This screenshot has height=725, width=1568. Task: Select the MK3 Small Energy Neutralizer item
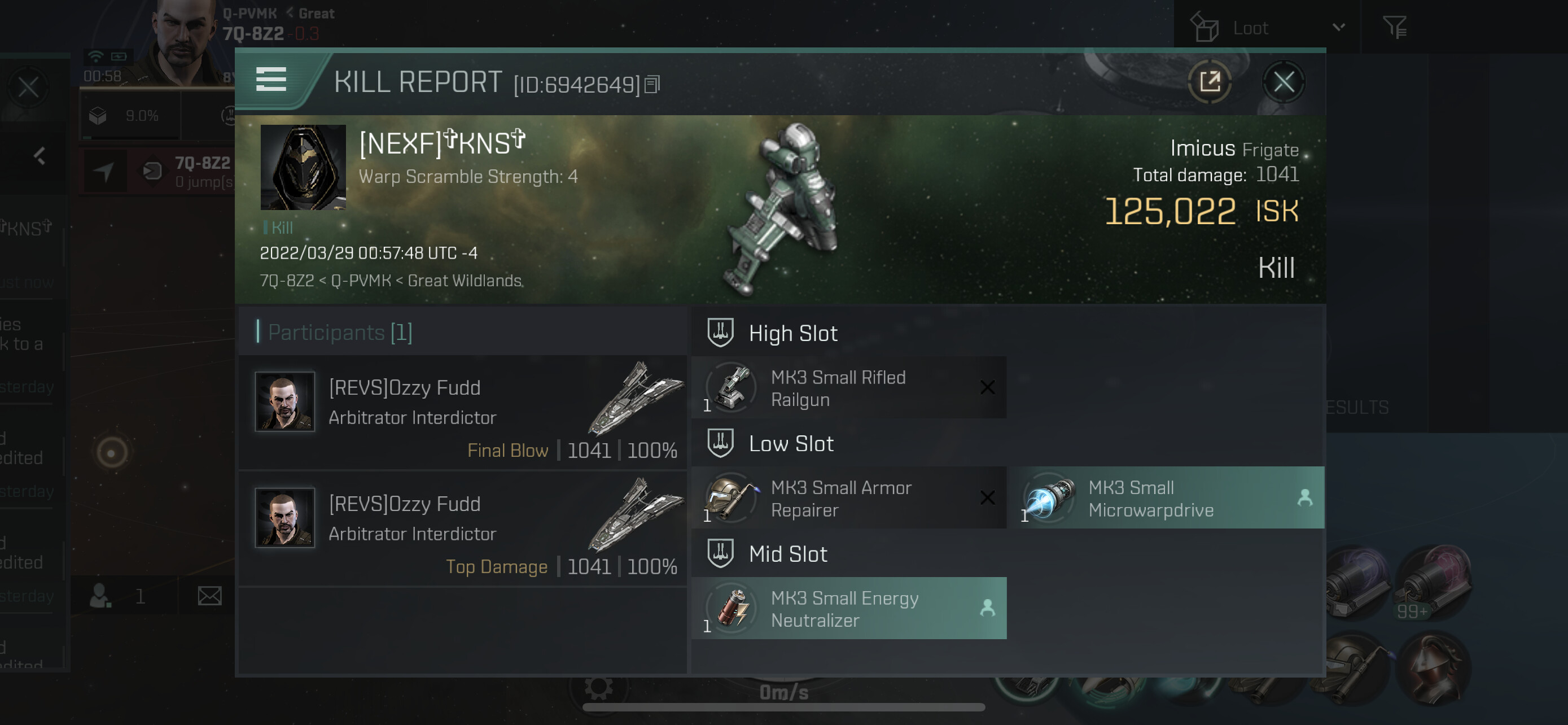coord(848,609)
